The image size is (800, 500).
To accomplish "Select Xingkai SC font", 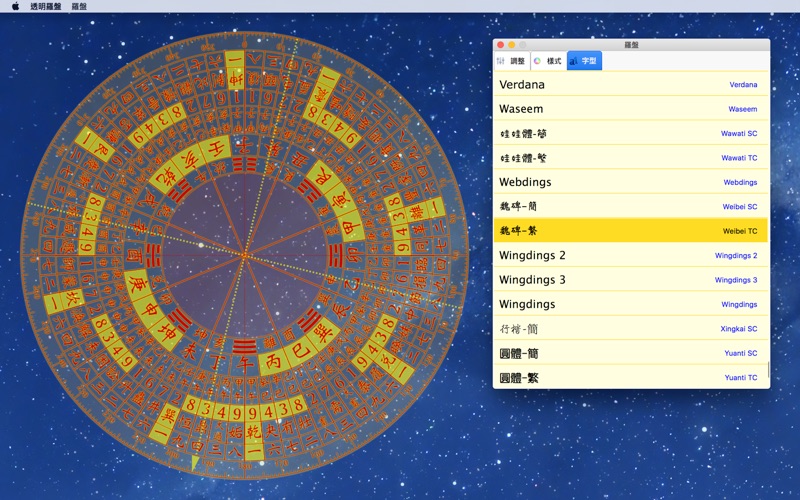I will (630, 329).
